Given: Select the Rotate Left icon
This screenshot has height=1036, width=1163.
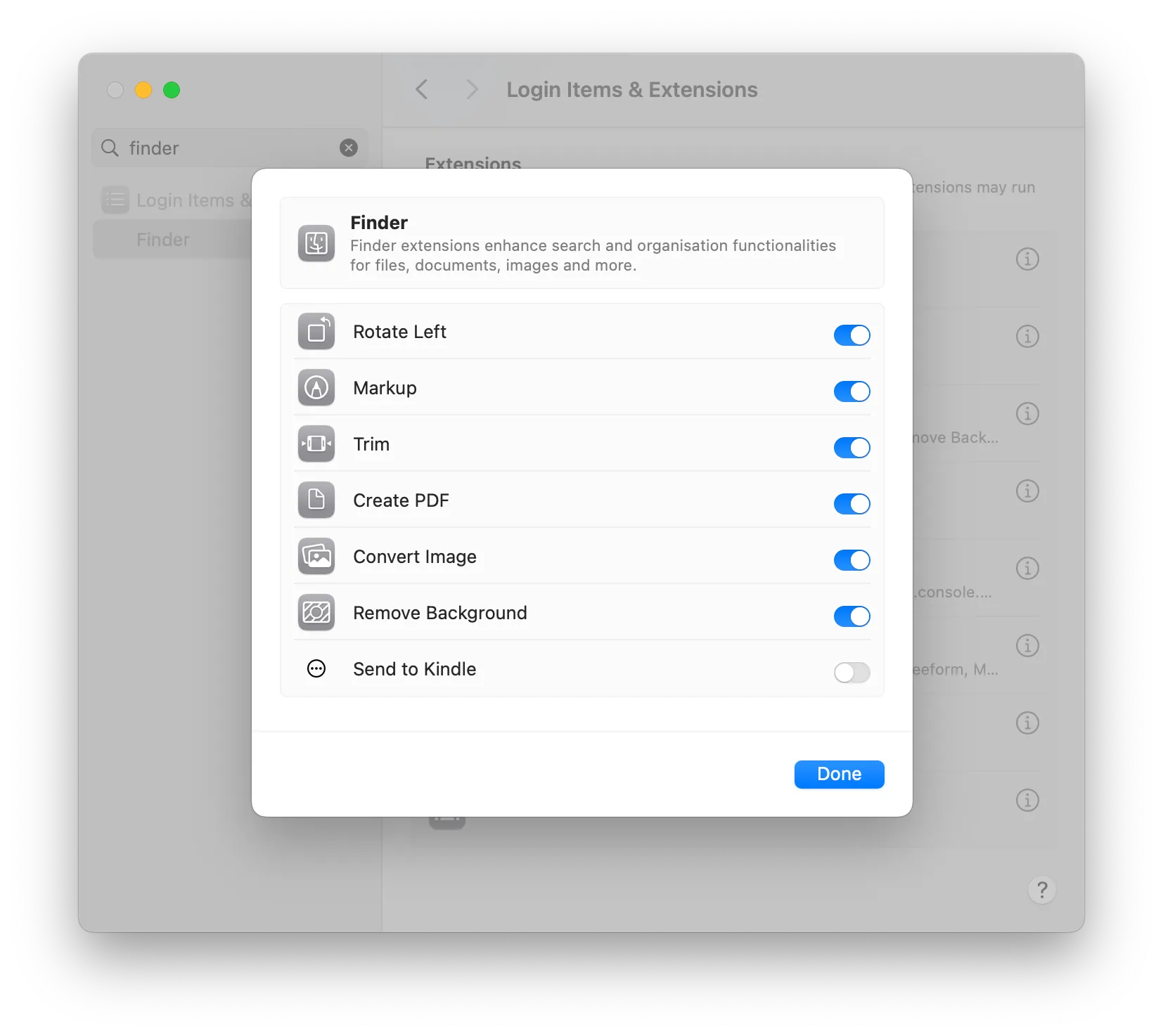Looking at the screenshot, I should [316, 331].
